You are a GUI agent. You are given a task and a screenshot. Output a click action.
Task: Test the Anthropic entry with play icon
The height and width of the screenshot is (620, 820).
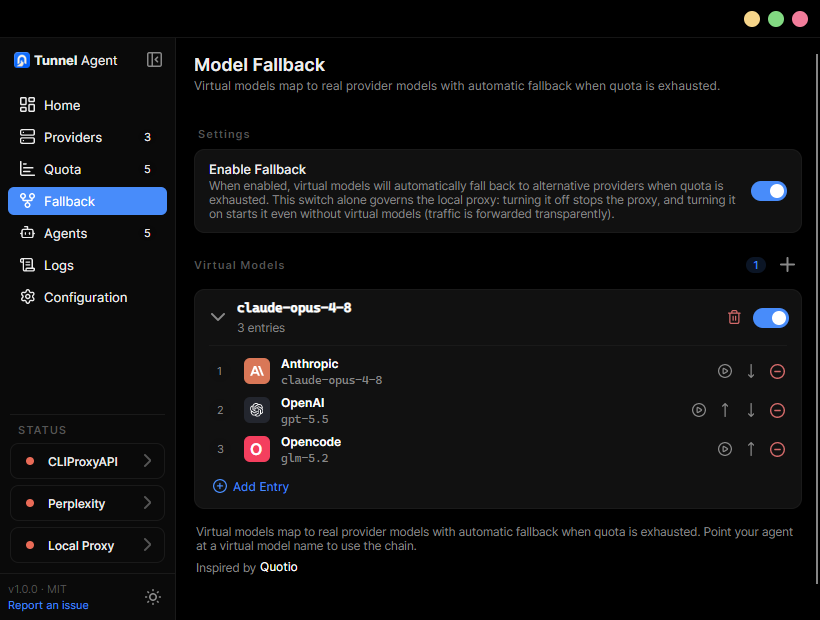tap(725, 371)
